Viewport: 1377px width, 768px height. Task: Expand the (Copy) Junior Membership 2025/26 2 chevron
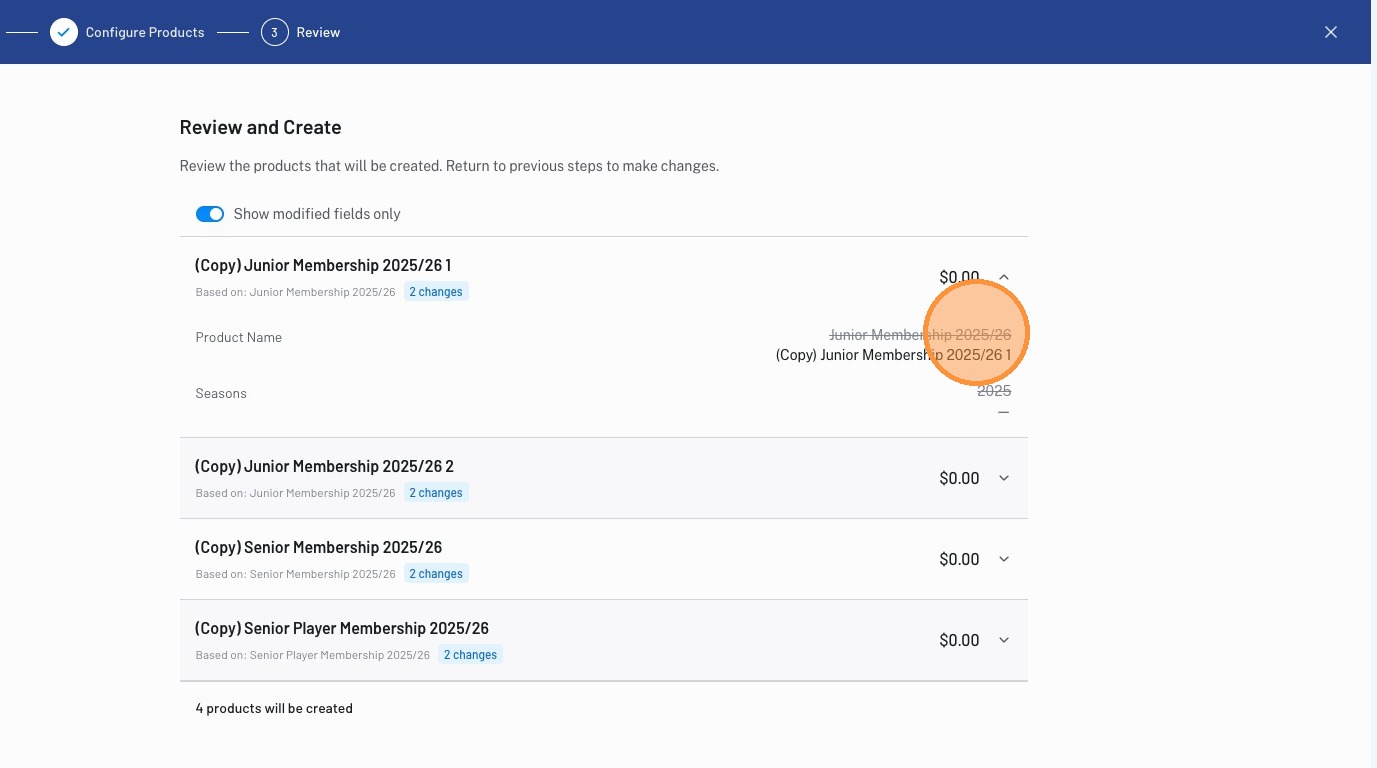pyautogui.click(x=1004, y=478)
